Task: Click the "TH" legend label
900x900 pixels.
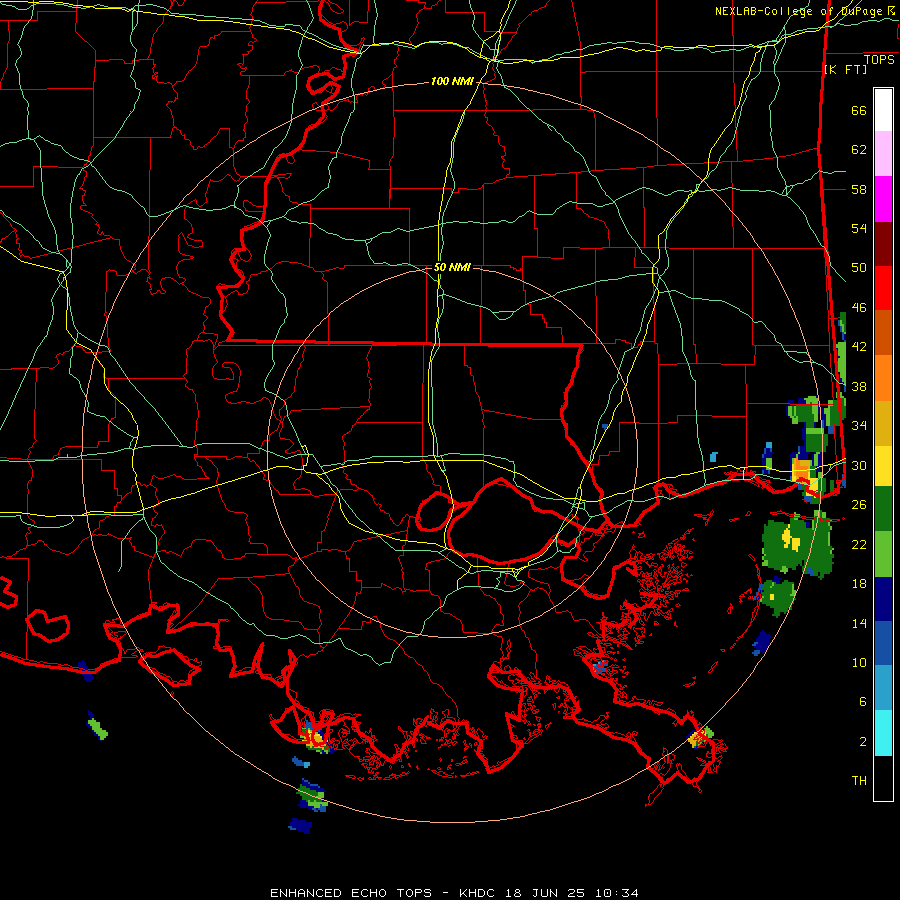Action: point(859,781)
